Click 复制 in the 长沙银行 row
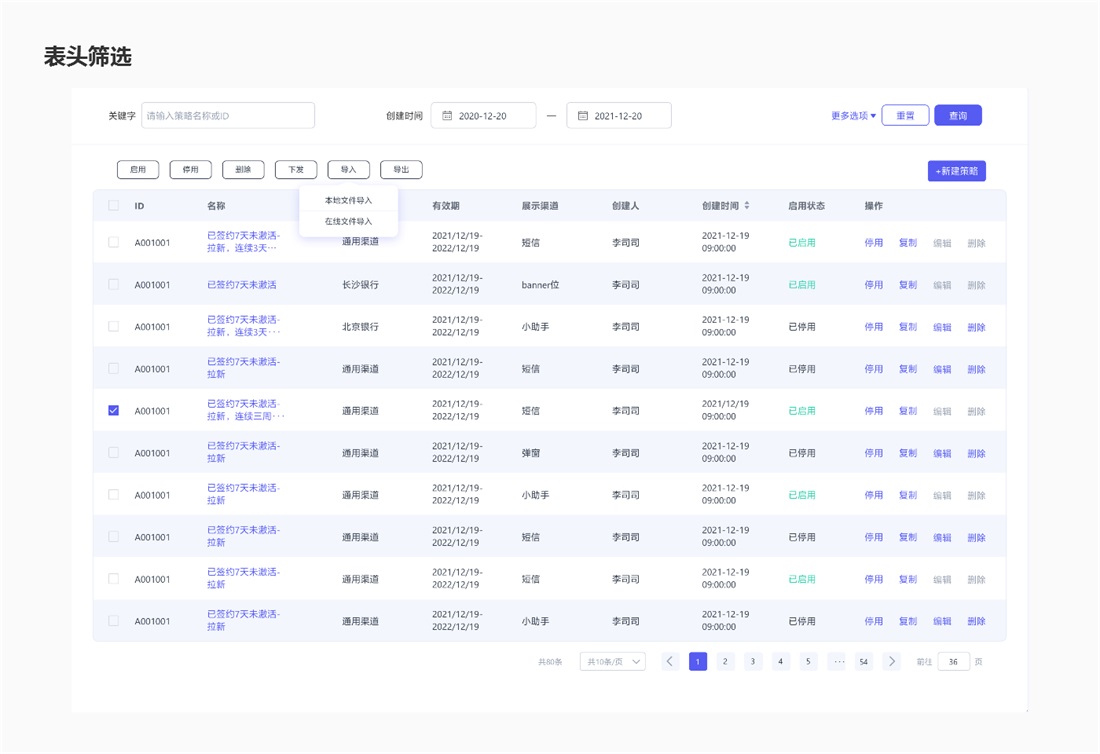 click(908, 285)
